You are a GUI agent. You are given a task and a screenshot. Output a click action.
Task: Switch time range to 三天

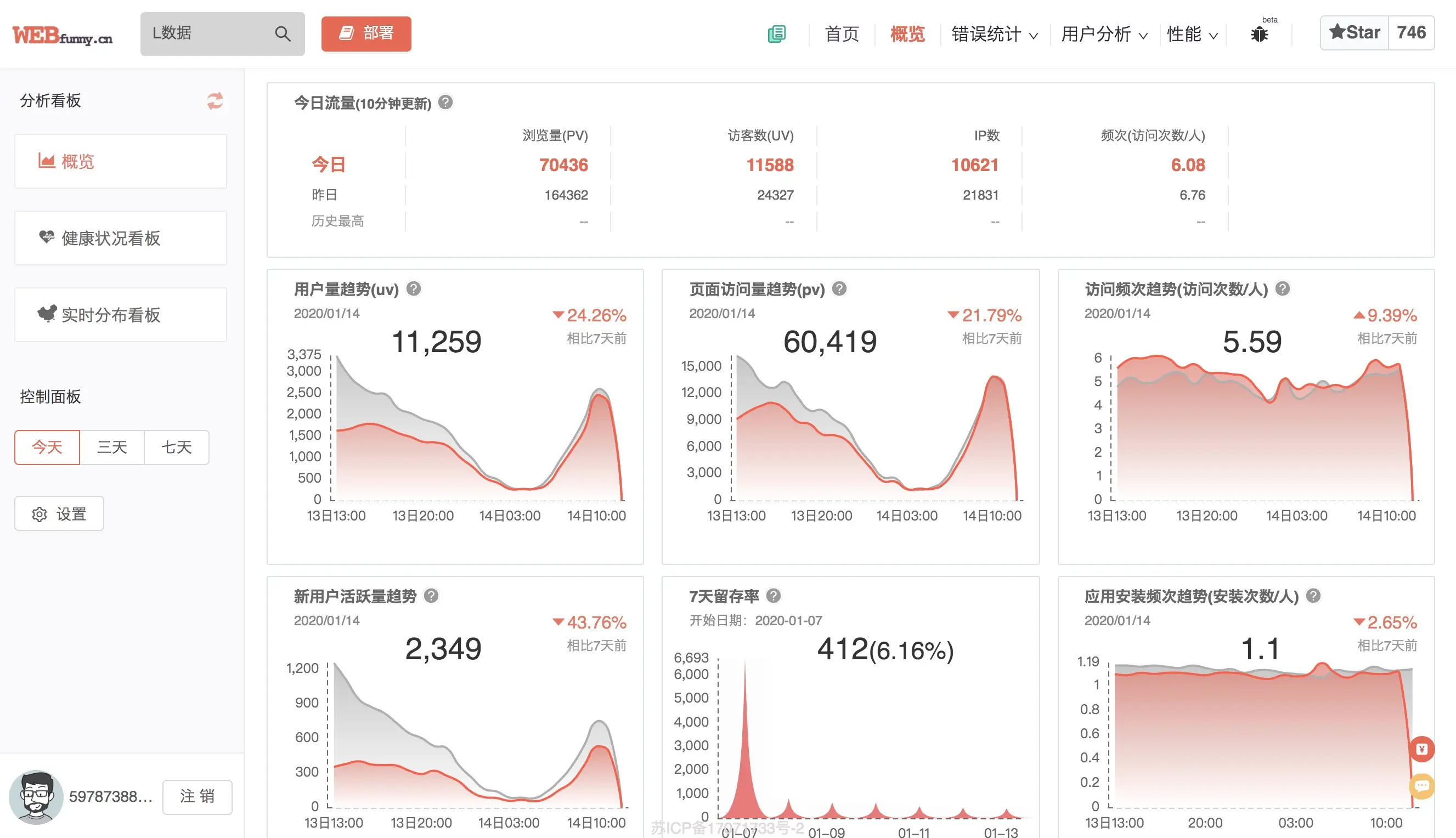[x=112, y=447]
